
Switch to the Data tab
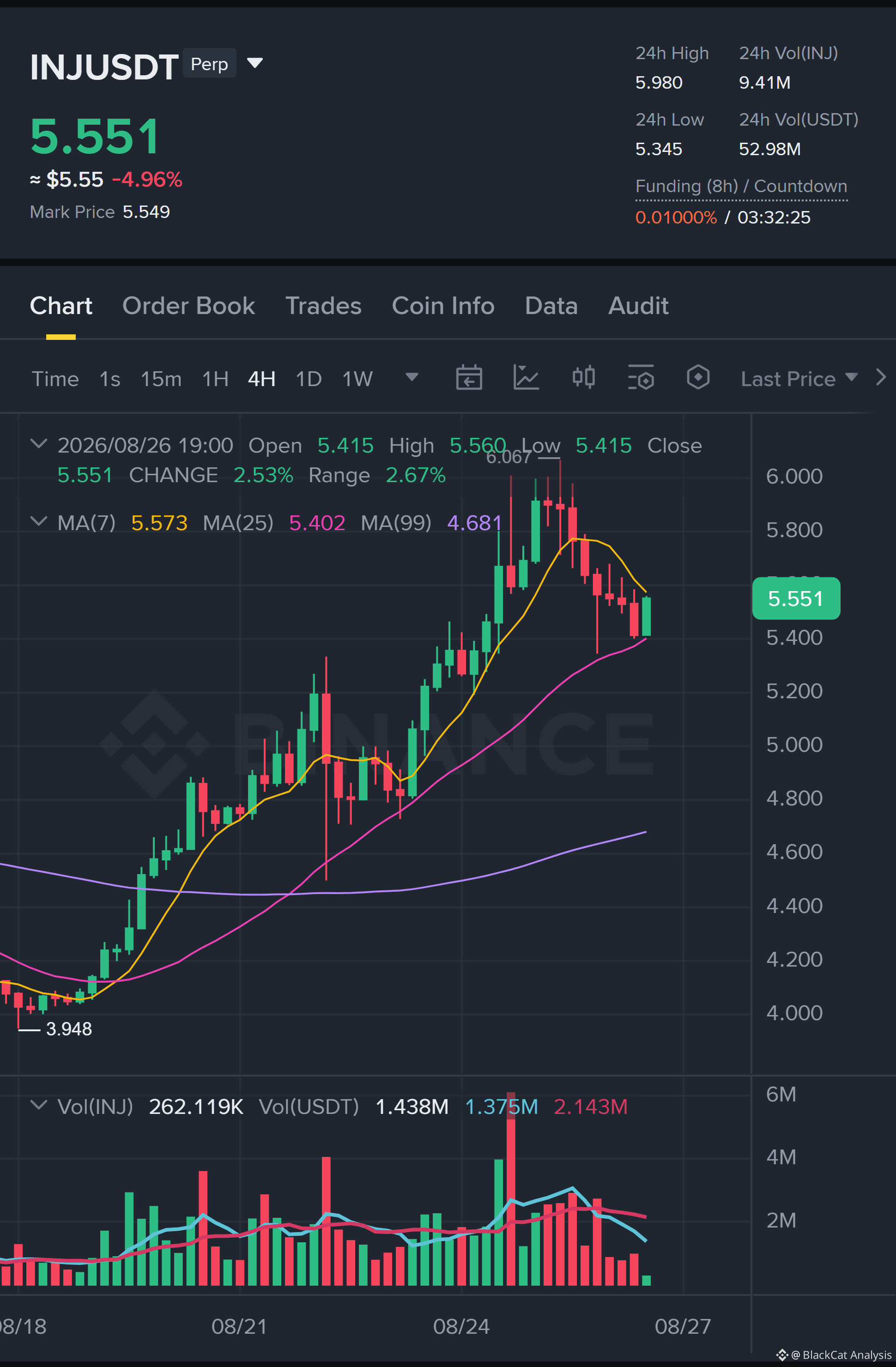pos(551,306)
